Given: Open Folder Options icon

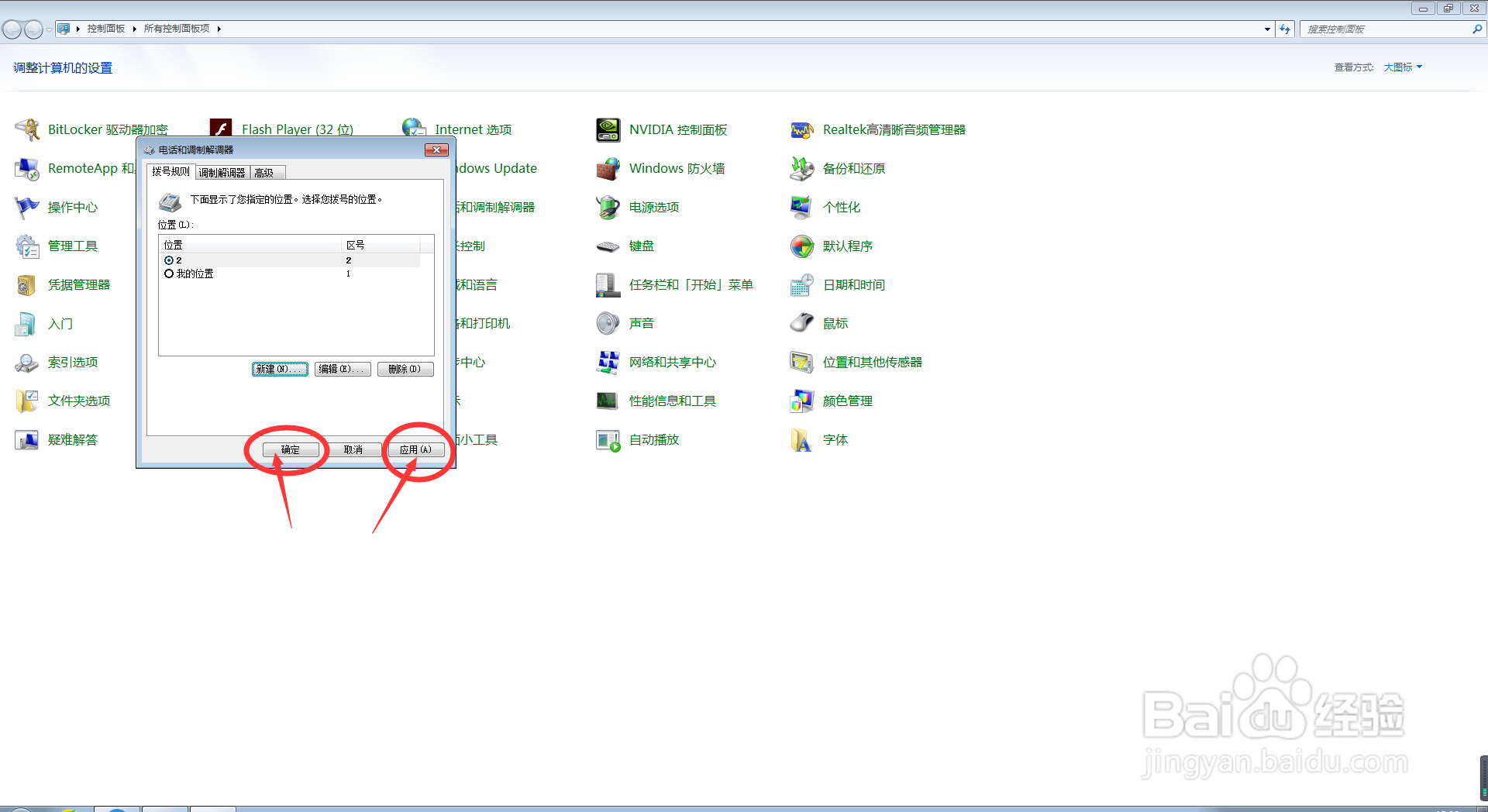Looking at the screenshot, I should [27, 401].
